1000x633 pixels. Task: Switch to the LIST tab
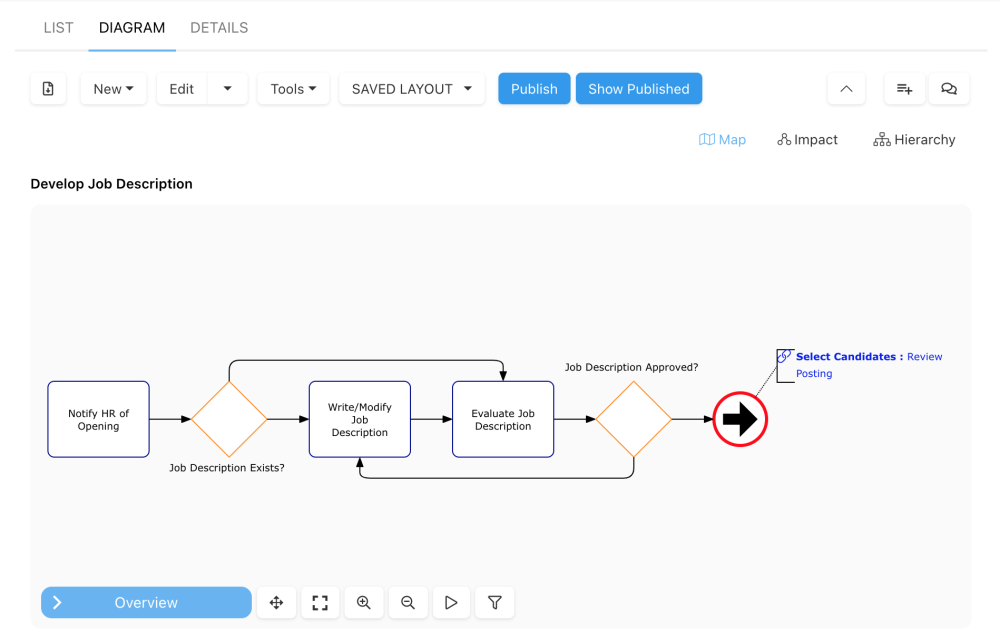[59, 28]
